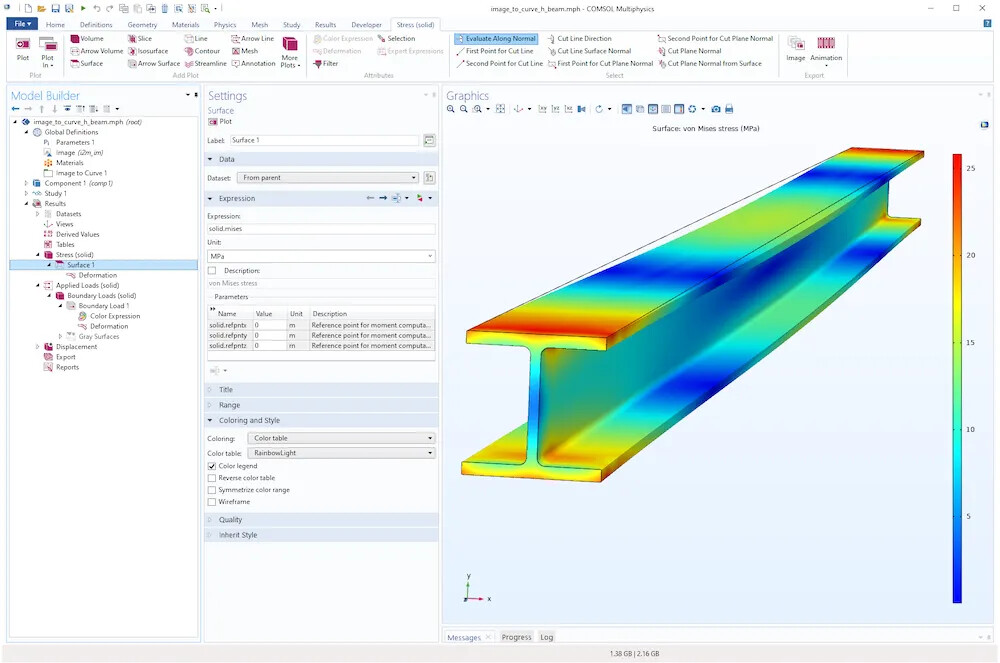Open the More Plots gallery
The height and width of the screenshot is (663, 1000).
290,50
